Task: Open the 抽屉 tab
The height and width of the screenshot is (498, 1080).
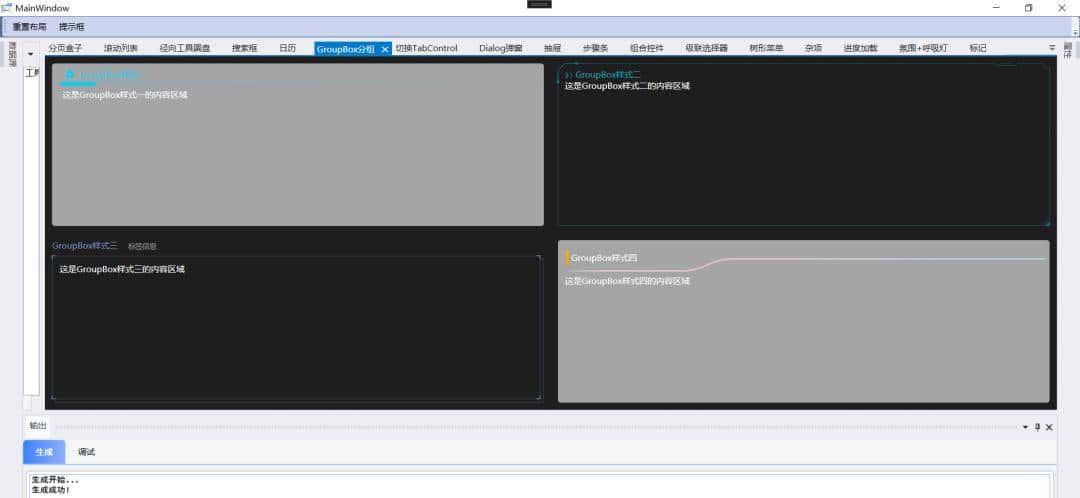Action: (552, 48)
